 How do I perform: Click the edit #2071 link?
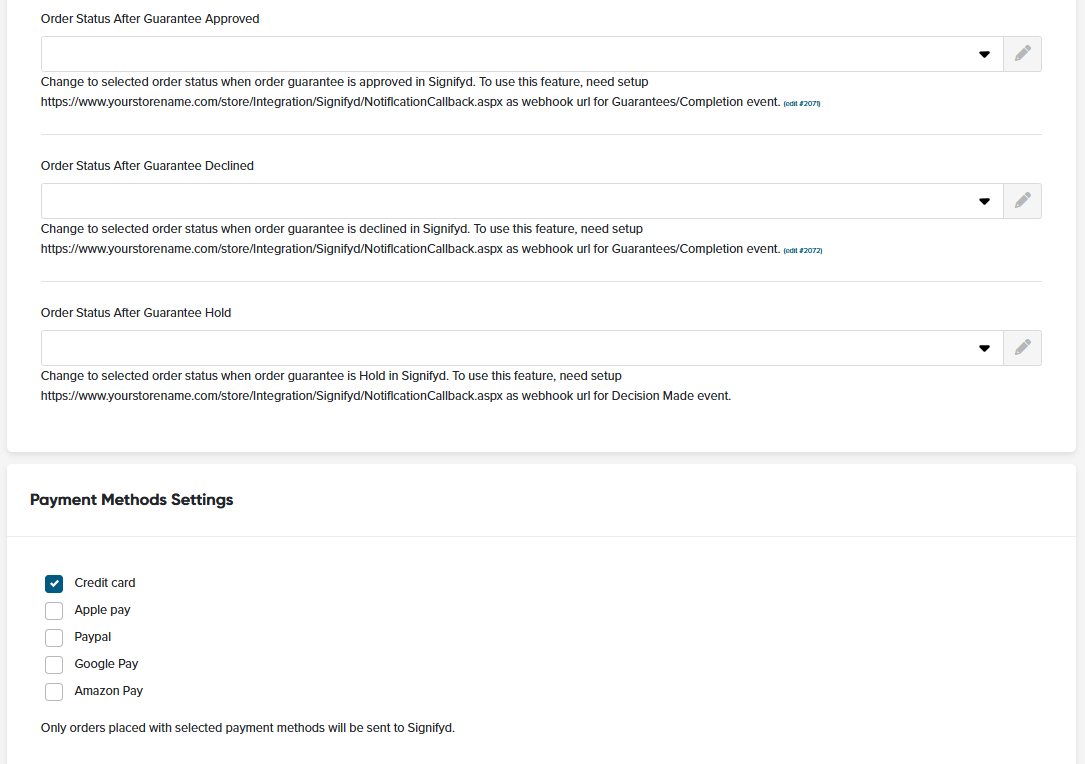pyautogui.click(x=802, y=103)
